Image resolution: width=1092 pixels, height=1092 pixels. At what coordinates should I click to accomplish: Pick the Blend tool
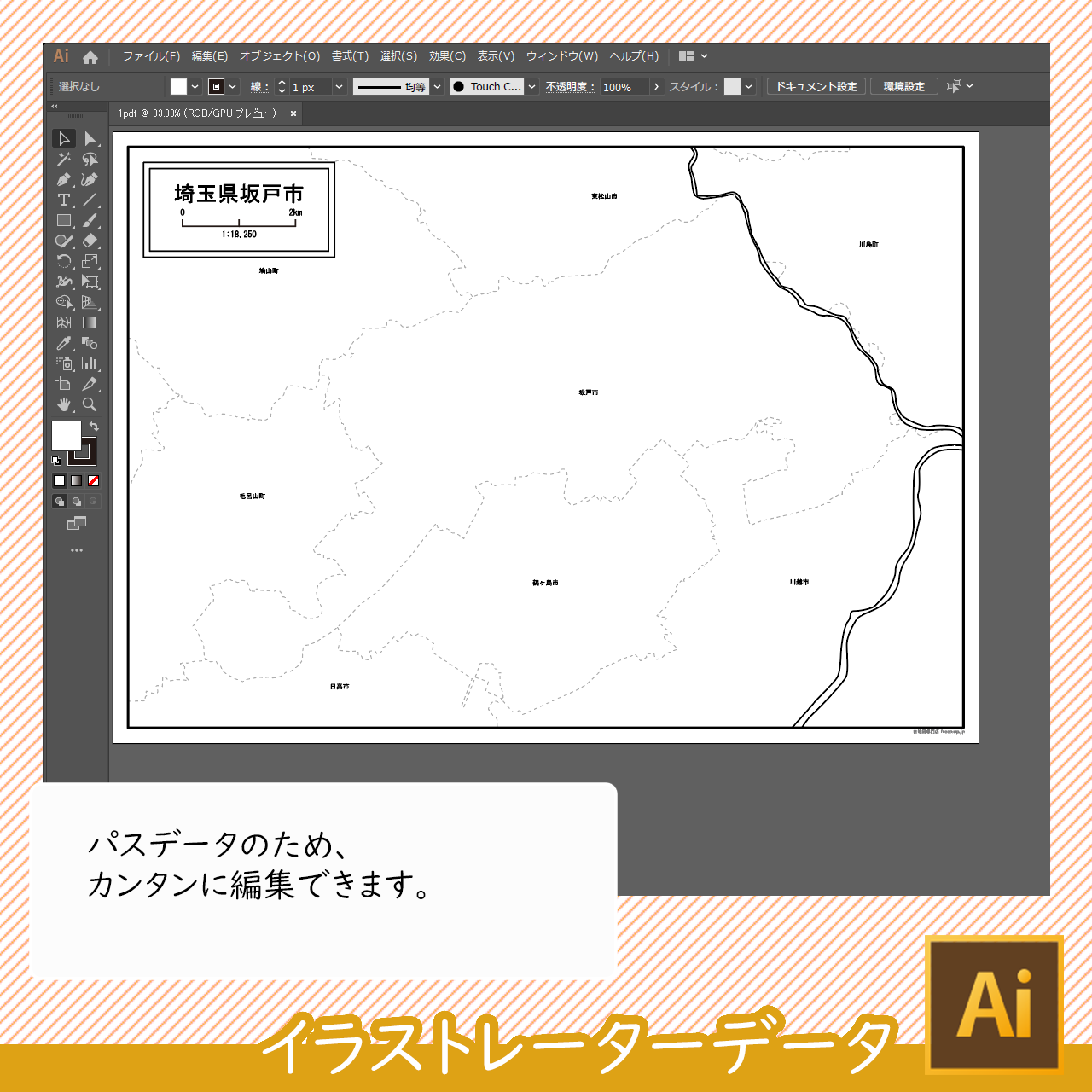pyautogui.click(x=90, y=343)
